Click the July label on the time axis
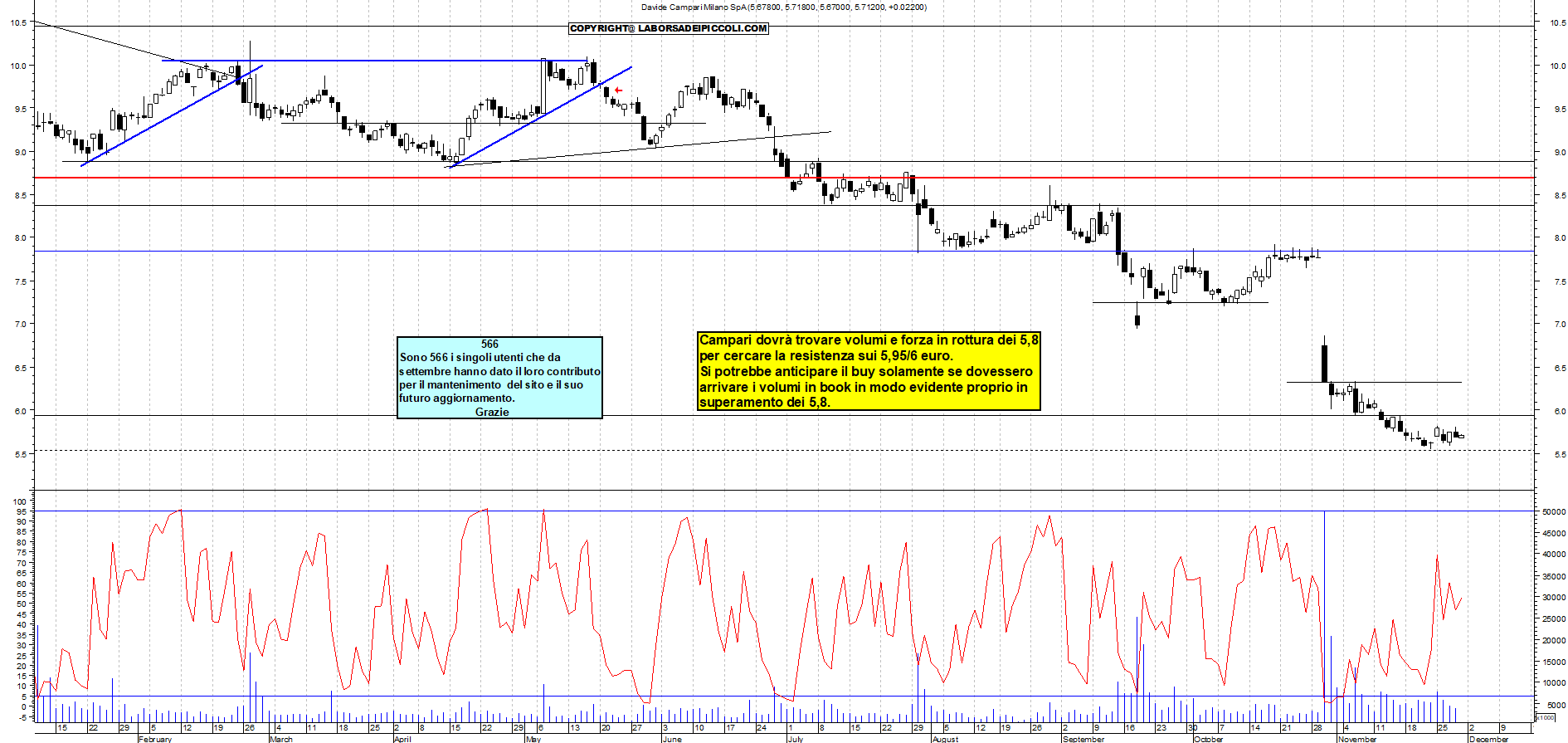Screen dimensions: 1568x743 [796, 739]
